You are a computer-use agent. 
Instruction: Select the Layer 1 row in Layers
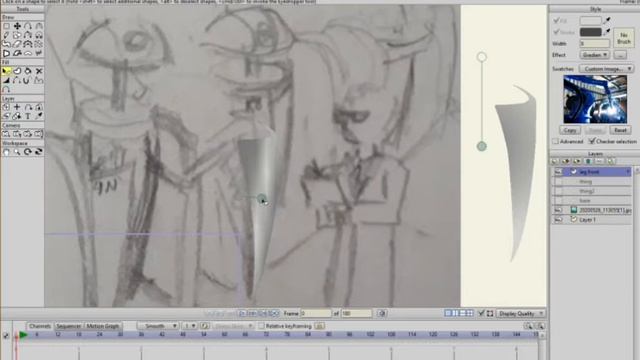click(x=592, y=220)
